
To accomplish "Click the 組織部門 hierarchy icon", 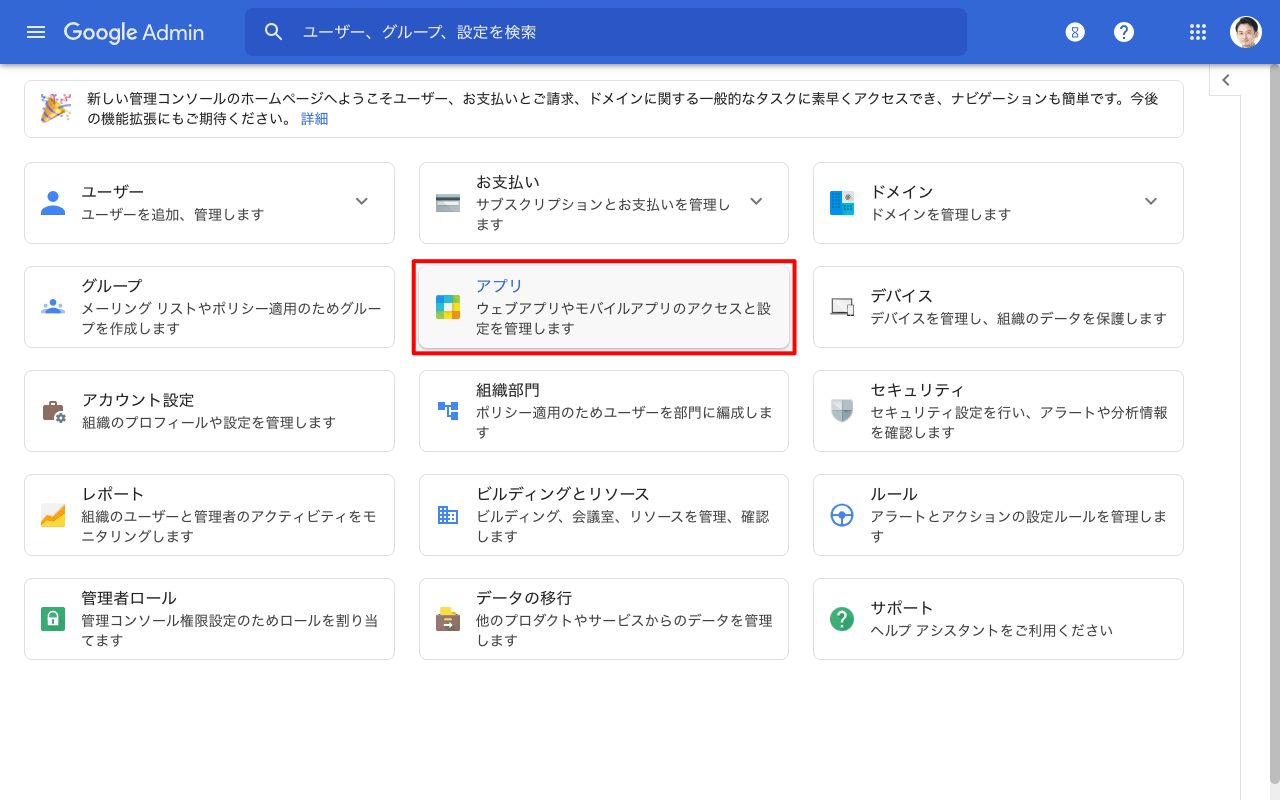I will (x=448, y=411).
